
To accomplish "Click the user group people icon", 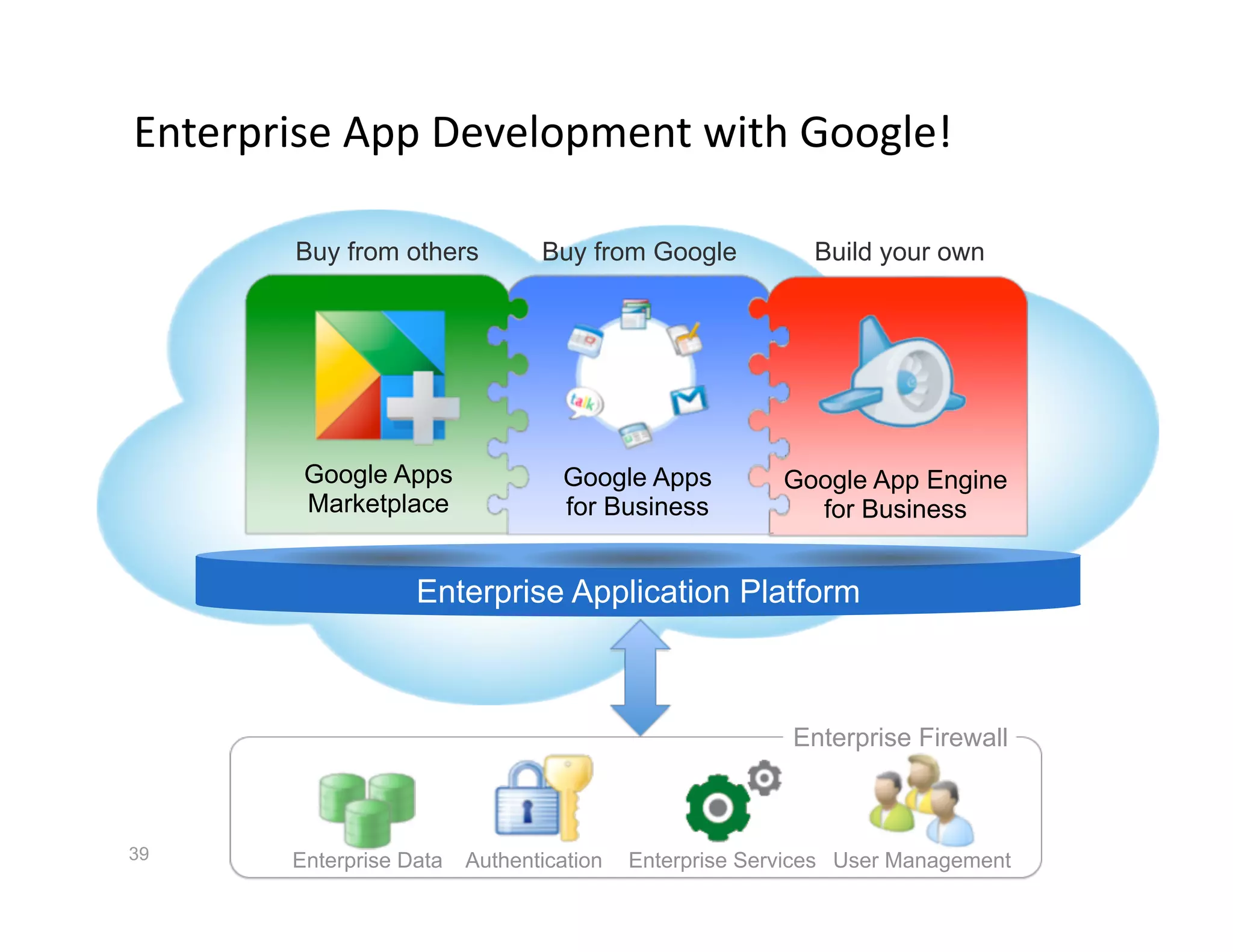I will (x=921, y=801).
